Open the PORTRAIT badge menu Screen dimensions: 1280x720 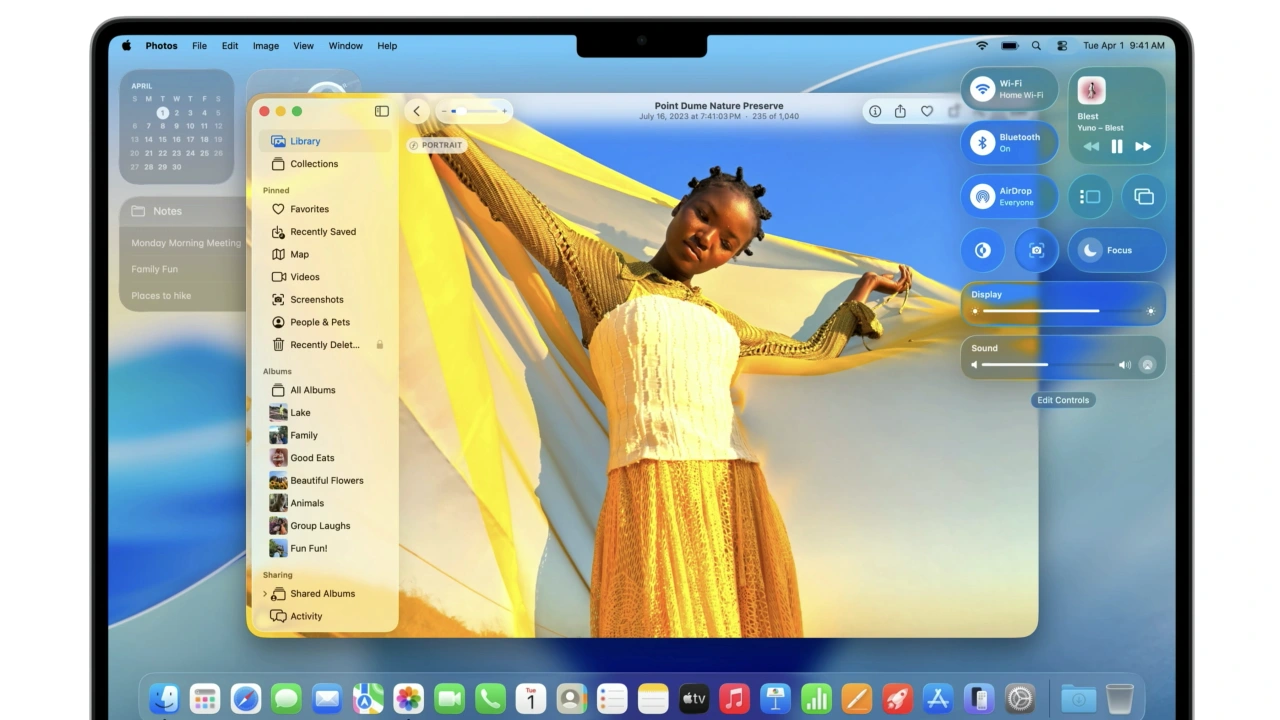click(436, 145)
